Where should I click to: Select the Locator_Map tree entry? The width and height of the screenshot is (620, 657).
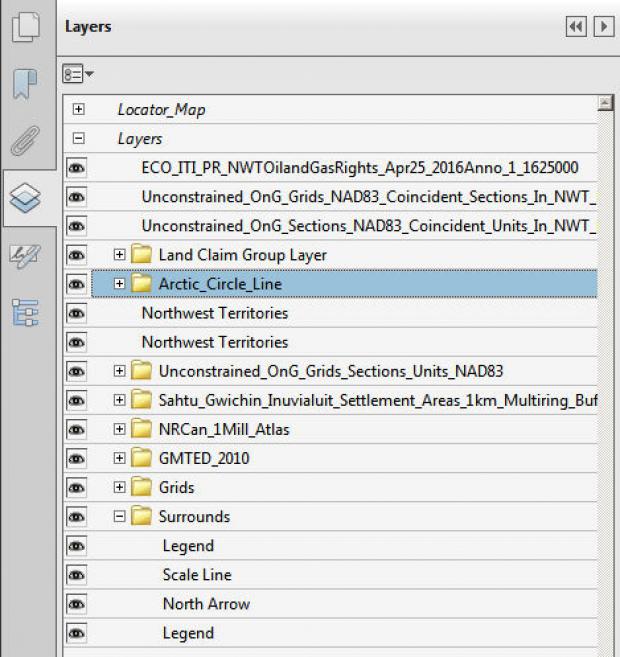161,110
